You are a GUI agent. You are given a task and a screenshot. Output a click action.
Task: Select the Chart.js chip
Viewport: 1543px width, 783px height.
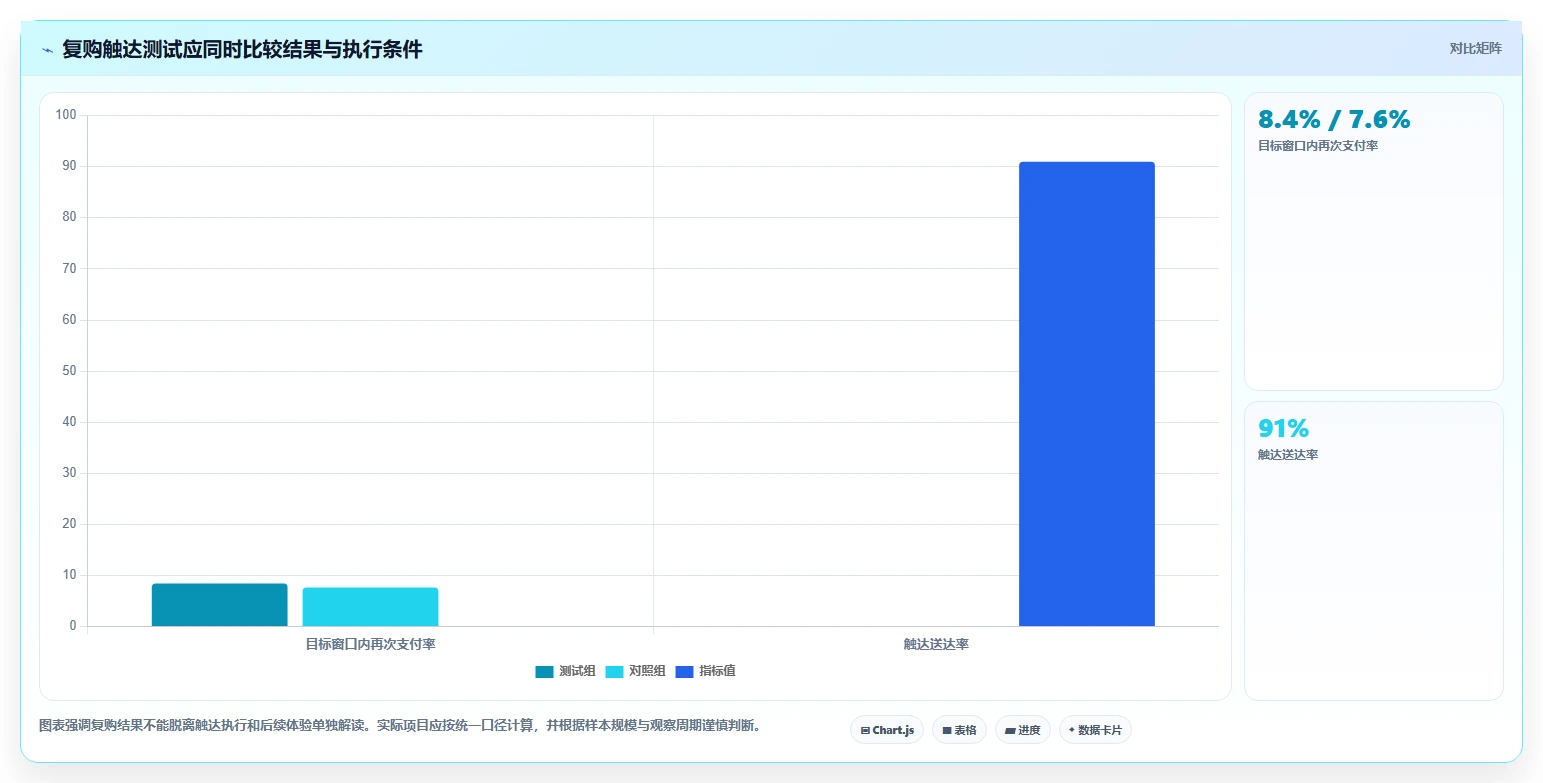[x=887, y=730]
